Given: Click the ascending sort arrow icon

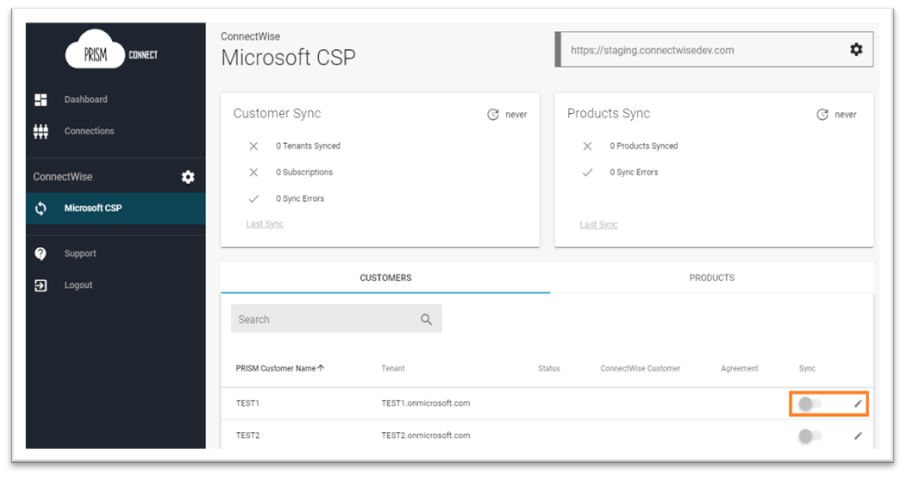Looking at the screenshot, I should (x=321, y=368).
